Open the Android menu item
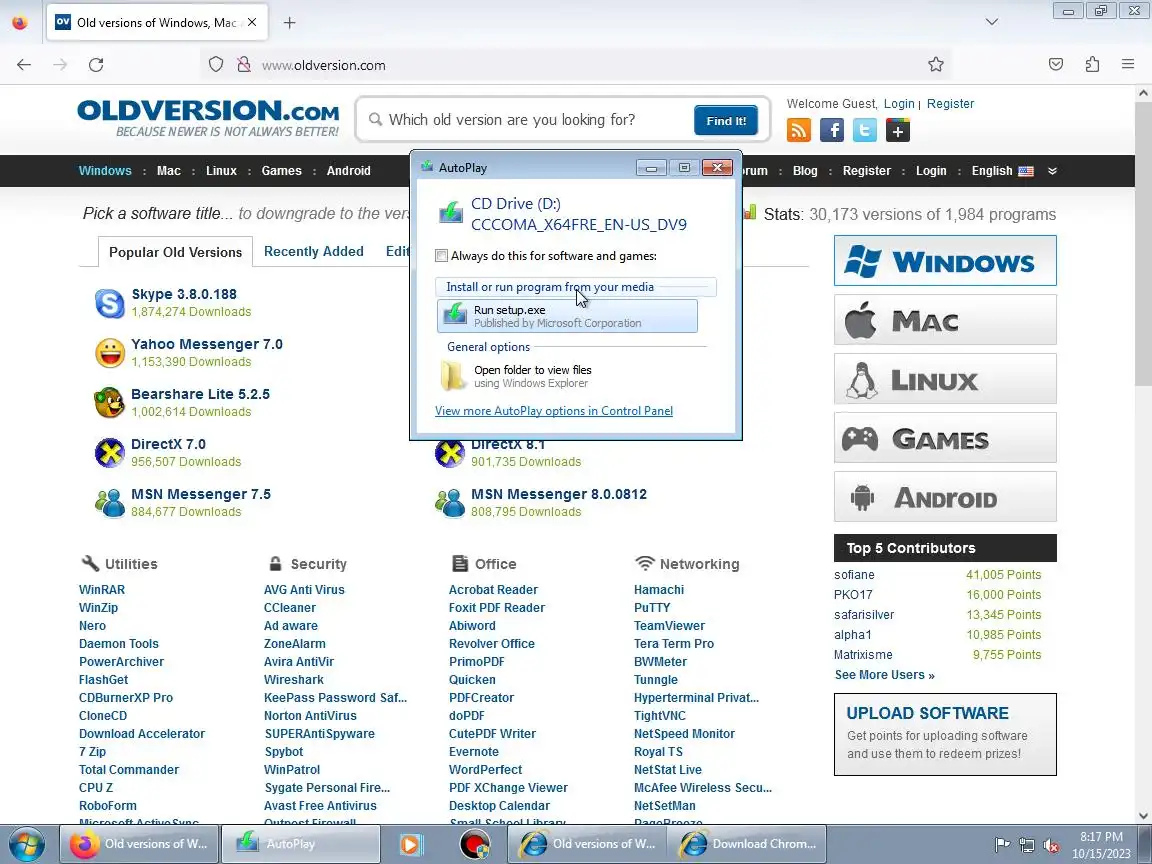This screenshot has height=864, width=1152. click(x=348, y=170)
